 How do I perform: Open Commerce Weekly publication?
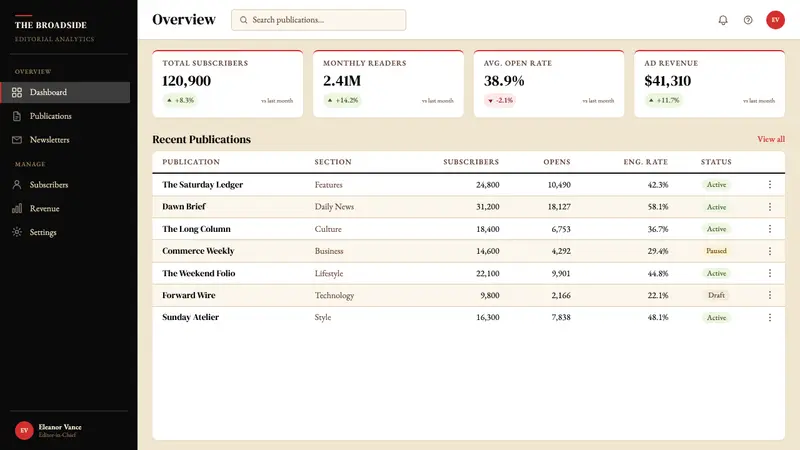click(x=198, y=251)
